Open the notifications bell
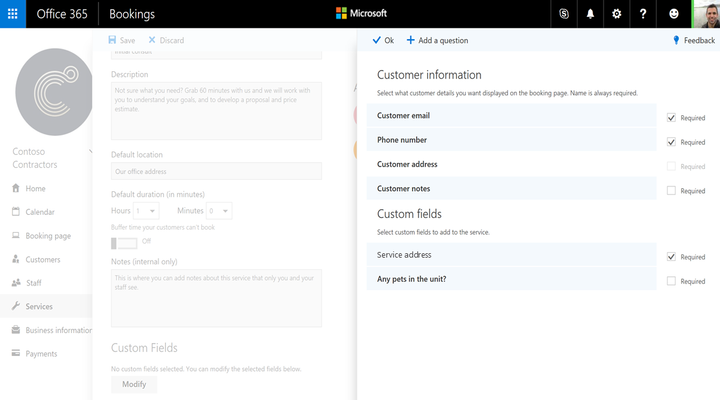720x400 pixels. pos(590,14)
